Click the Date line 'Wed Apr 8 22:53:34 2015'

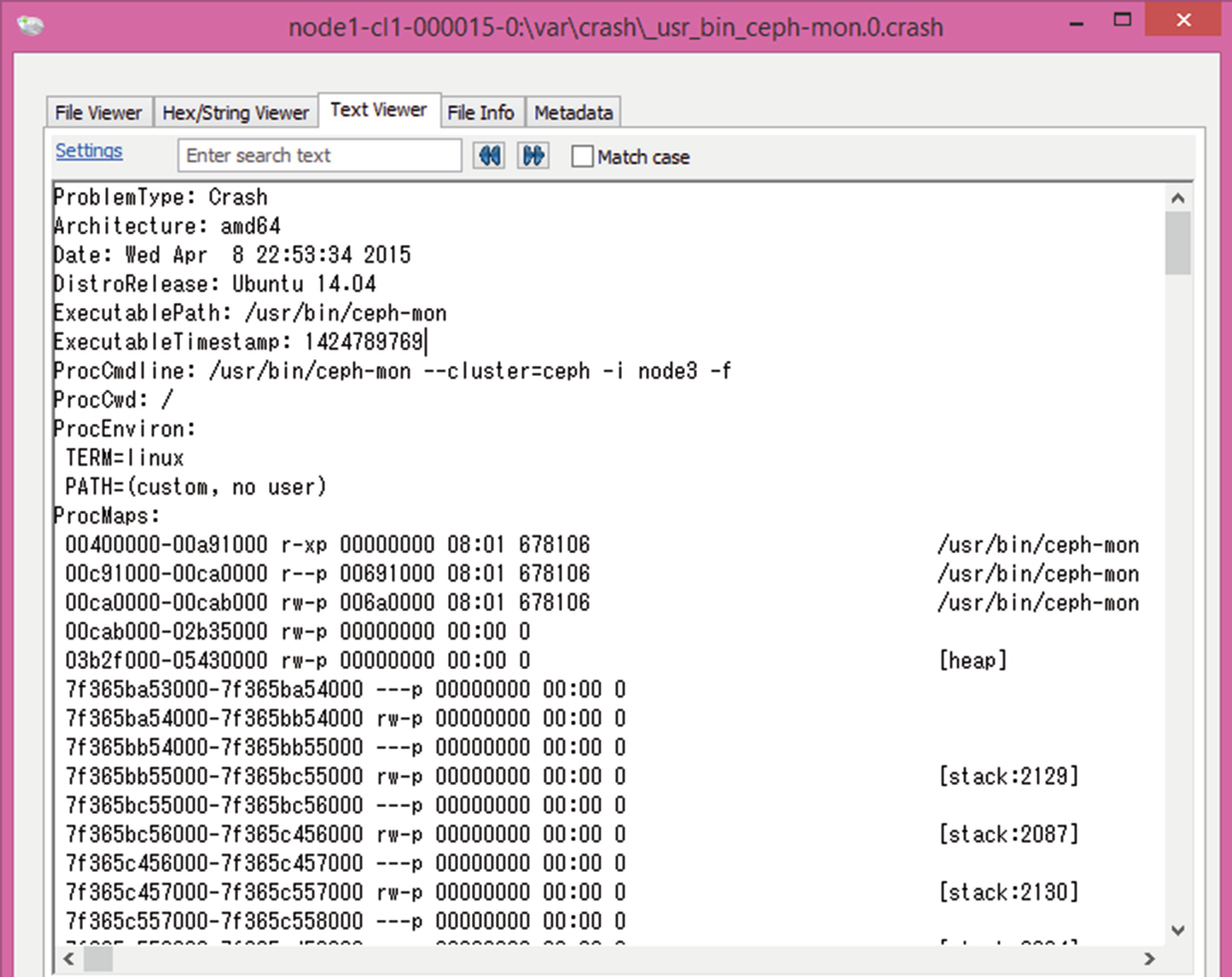[232, 255]
